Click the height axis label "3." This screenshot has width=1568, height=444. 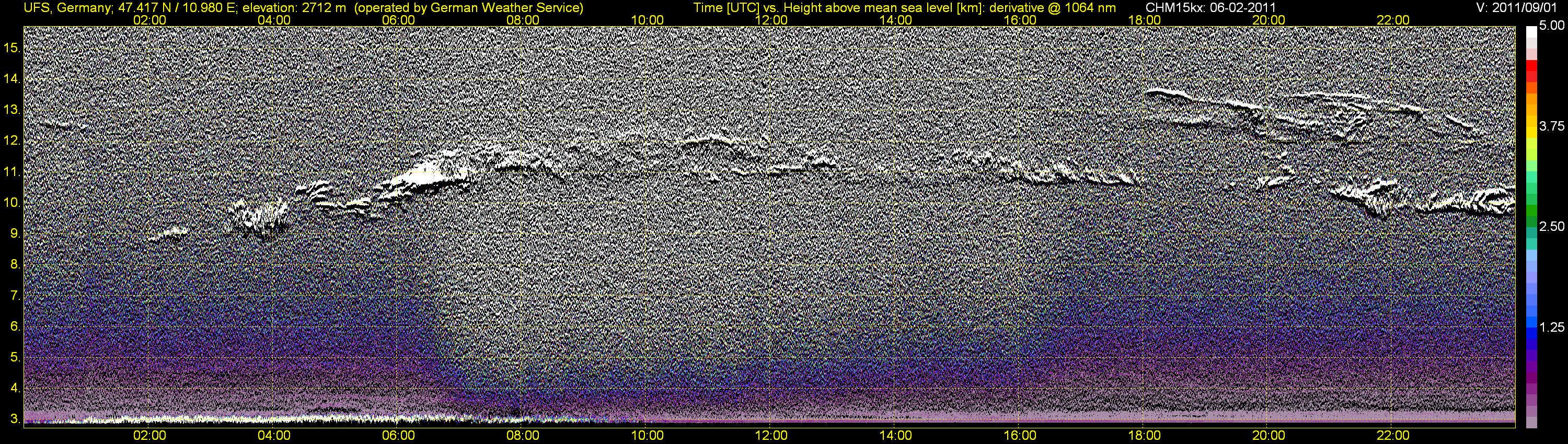[15, 419]
